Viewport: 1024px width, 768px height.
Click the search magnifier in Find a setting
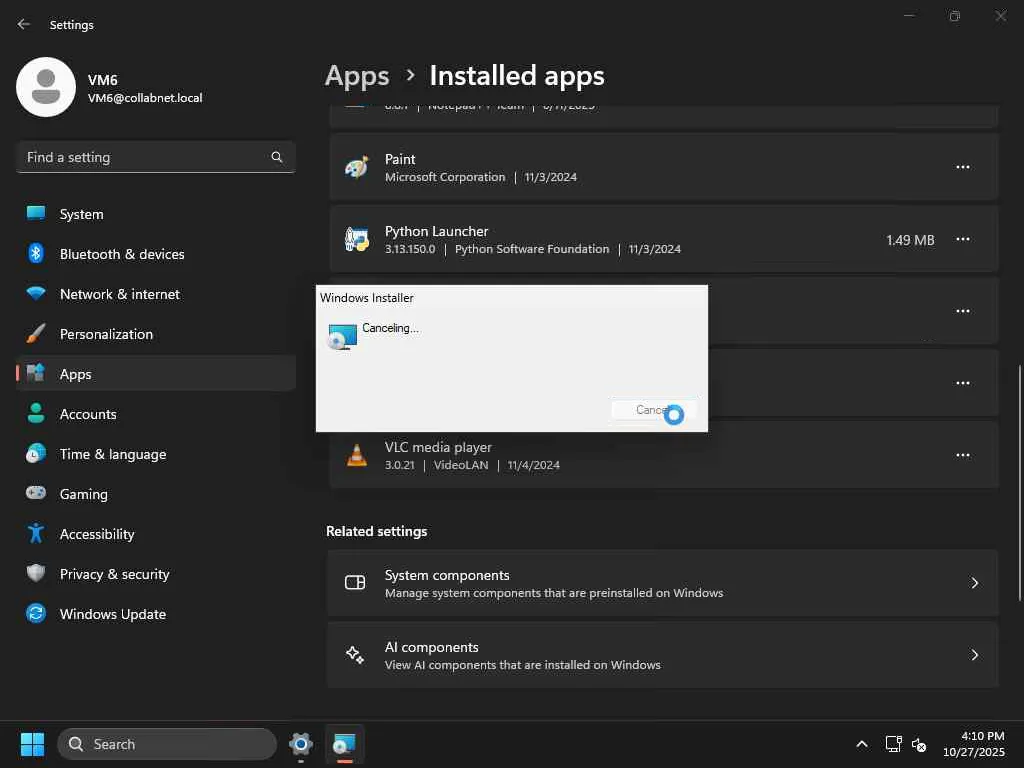[277, 157]
